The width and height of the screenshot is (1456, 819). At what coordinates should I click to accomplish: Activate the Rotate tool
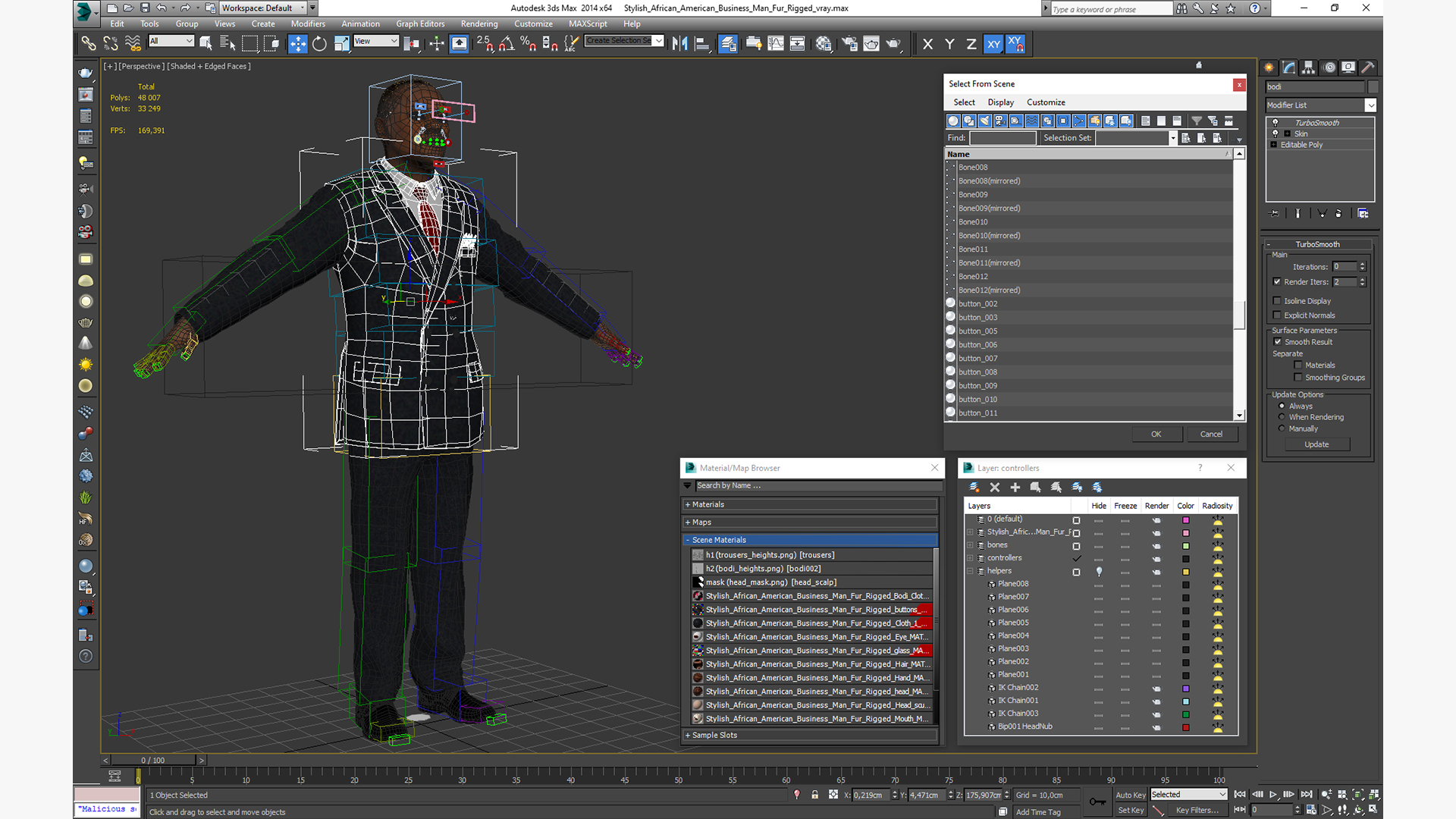319,44
